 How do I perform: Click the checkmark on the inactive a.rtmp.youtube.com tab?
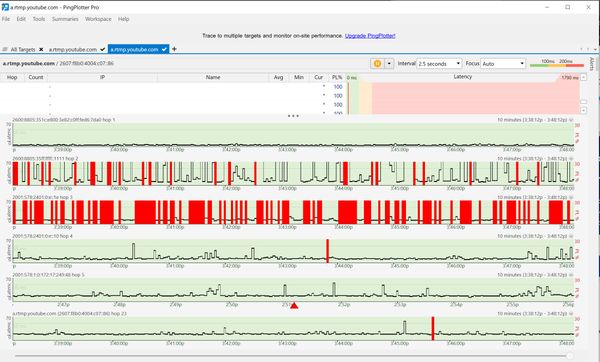[x=103, y=49]
